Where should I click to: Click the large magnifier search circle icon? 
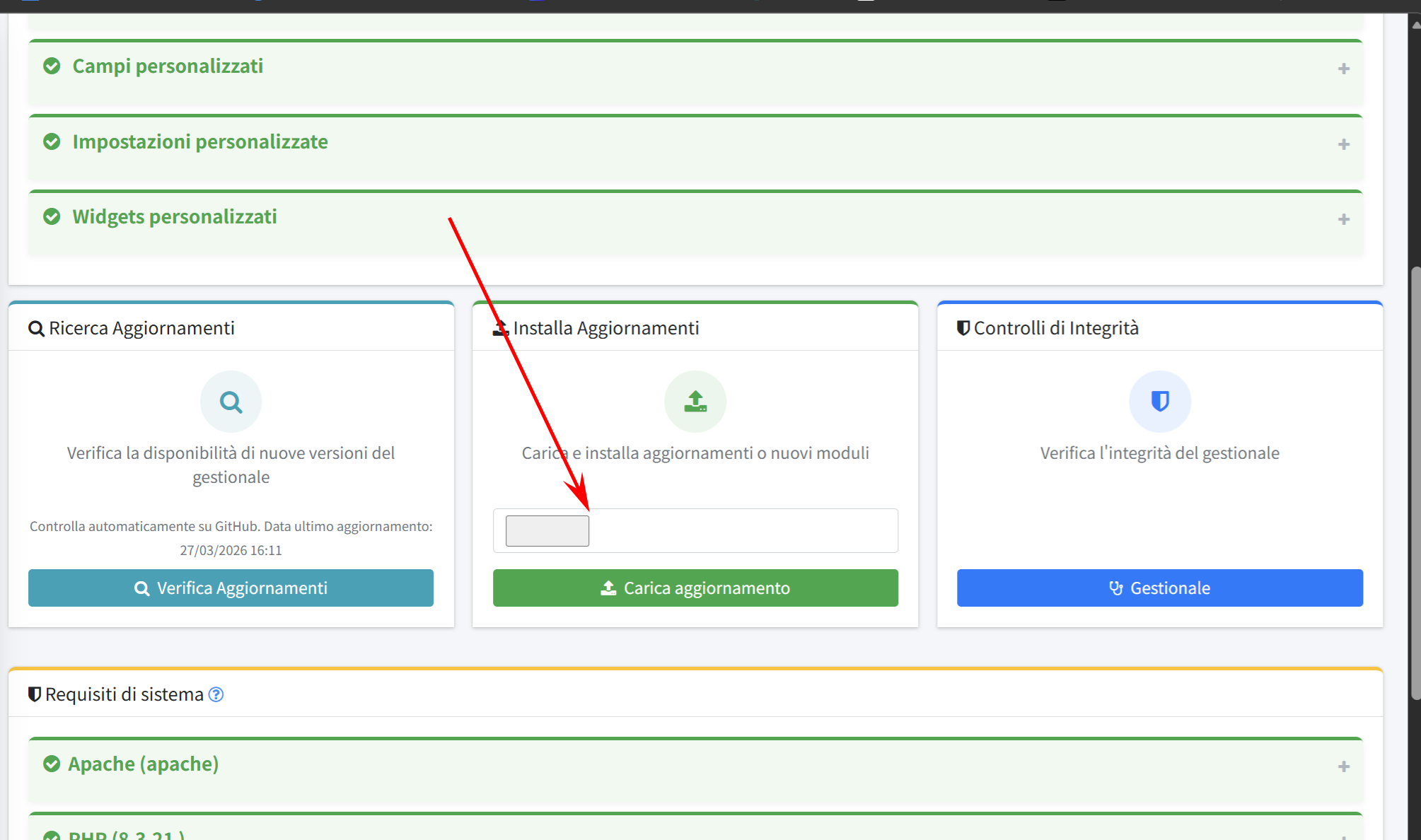pyautogui.click(x=231, y=402)
